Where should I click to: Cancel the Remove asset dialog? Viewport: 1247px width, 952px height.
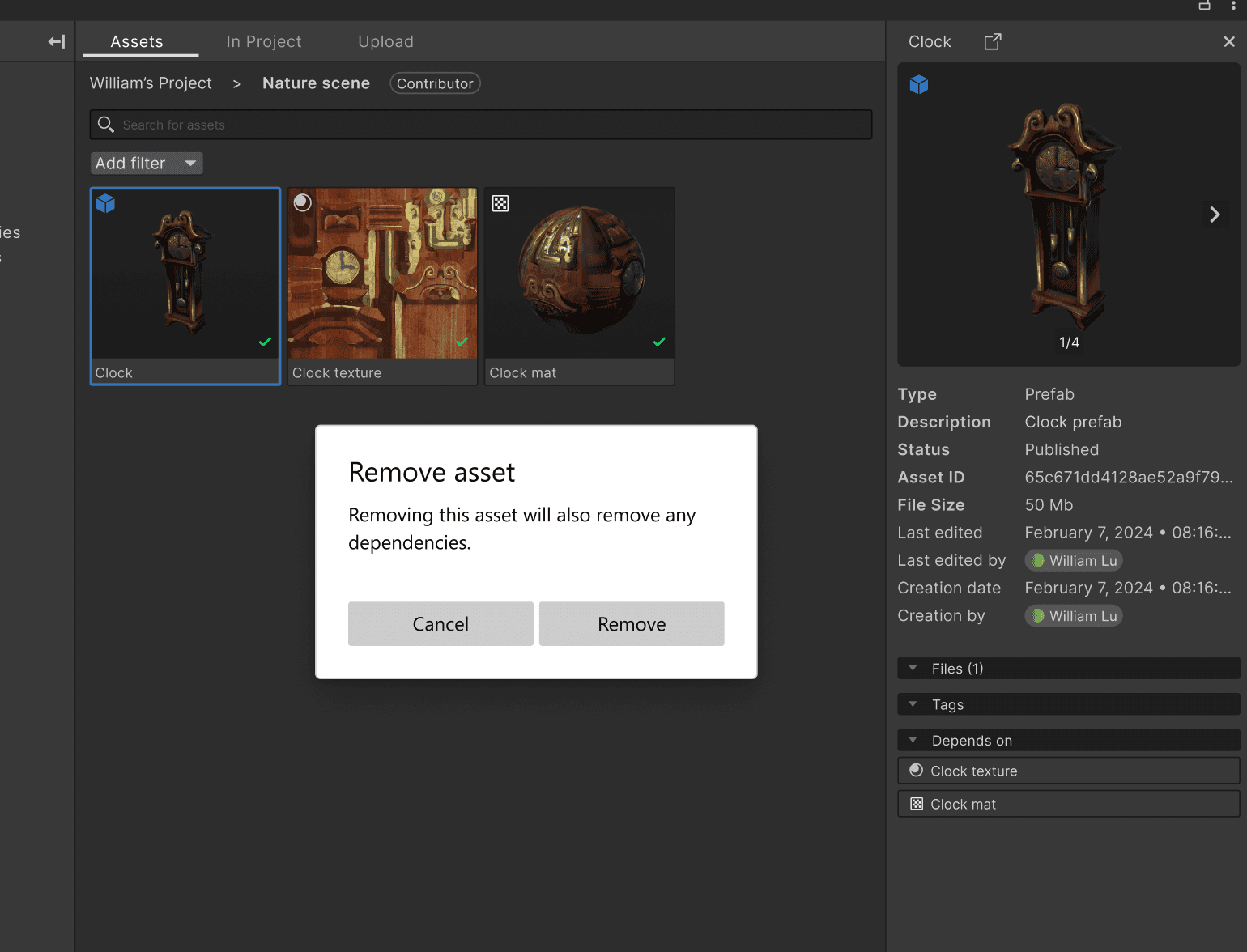pos(440,623)
